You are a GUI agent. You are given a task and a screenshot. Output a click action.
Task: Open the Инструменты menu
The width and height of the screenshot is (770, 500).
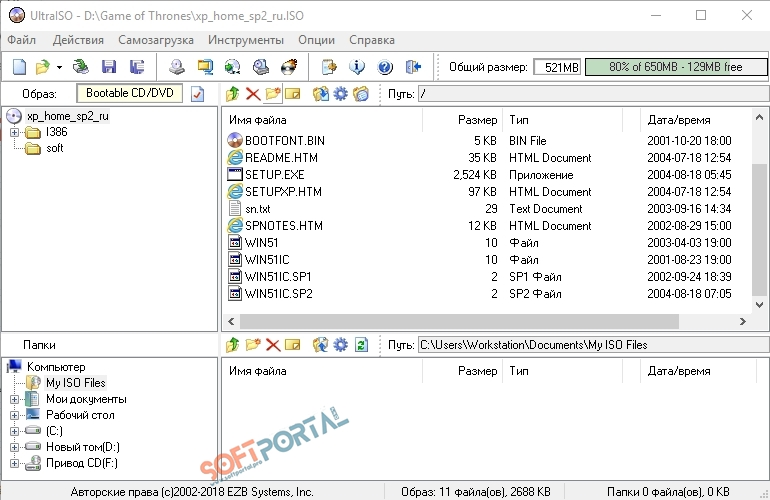point(246,40)
